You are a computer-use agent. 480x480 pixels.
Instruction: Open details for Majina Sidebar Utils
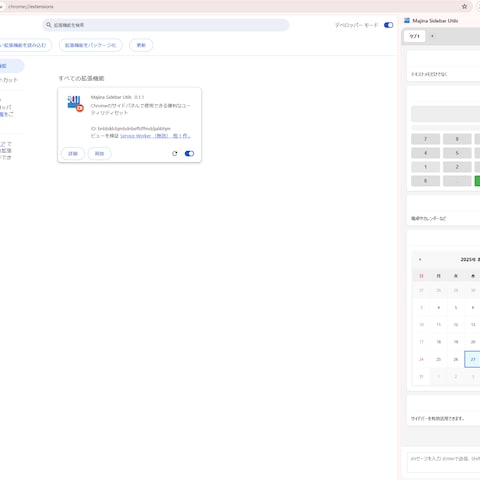[73, 153]
